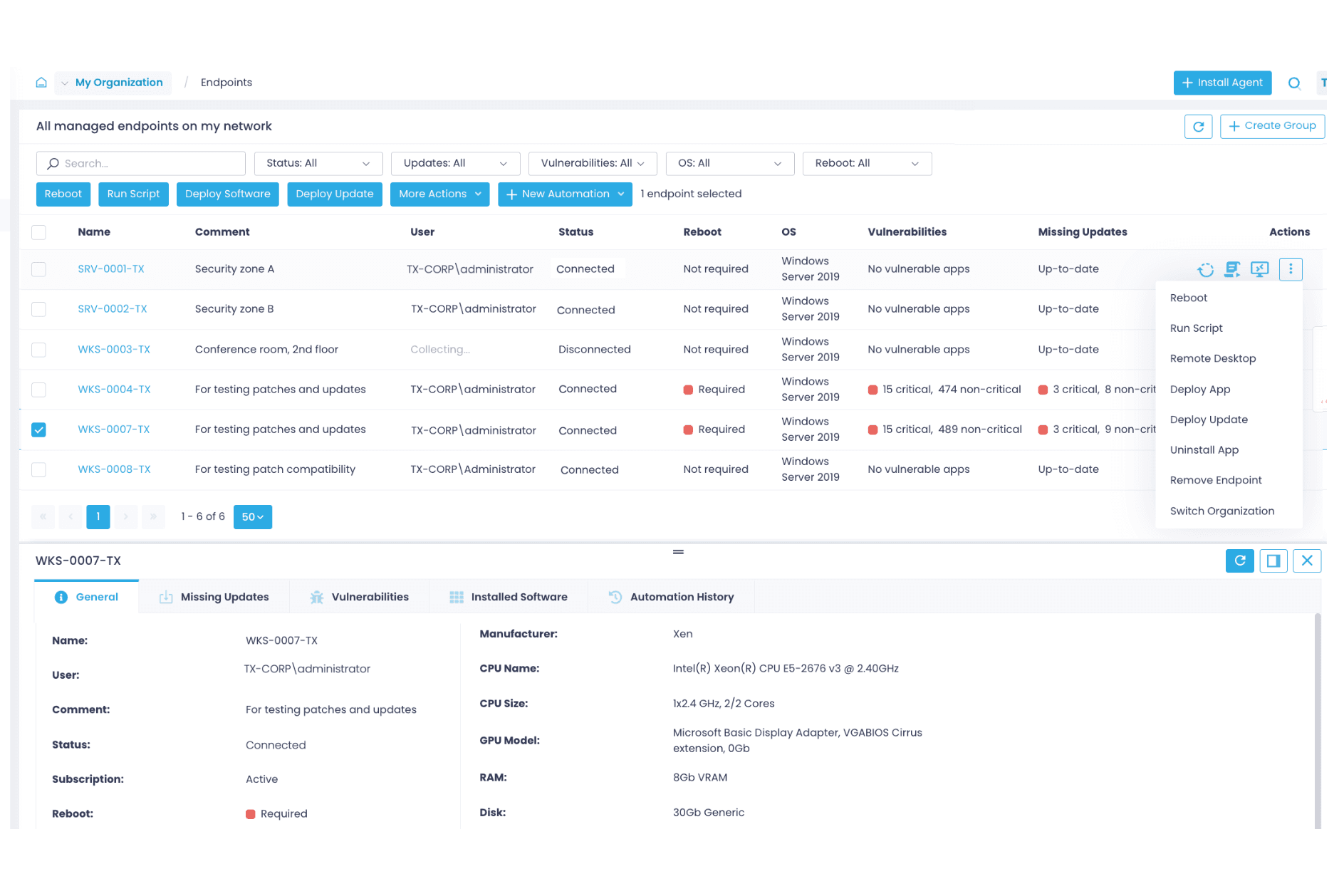Image resolution: width=1344 pixels, height=896 pixels.
Task: Go to the last page arrow
Action: pos(153,517)
